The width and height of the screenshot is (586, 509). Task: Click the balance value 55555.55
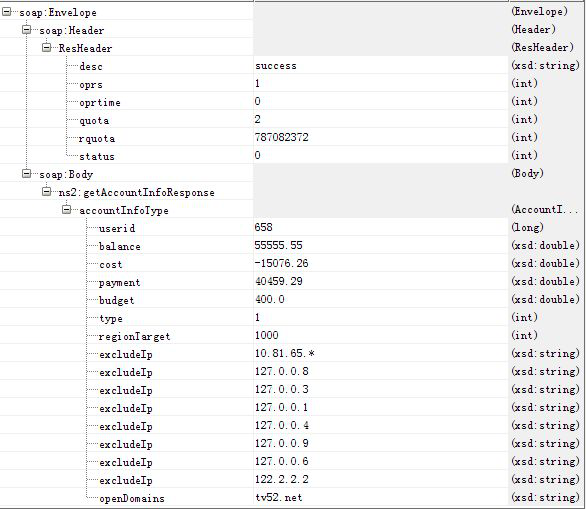[278, 245]
